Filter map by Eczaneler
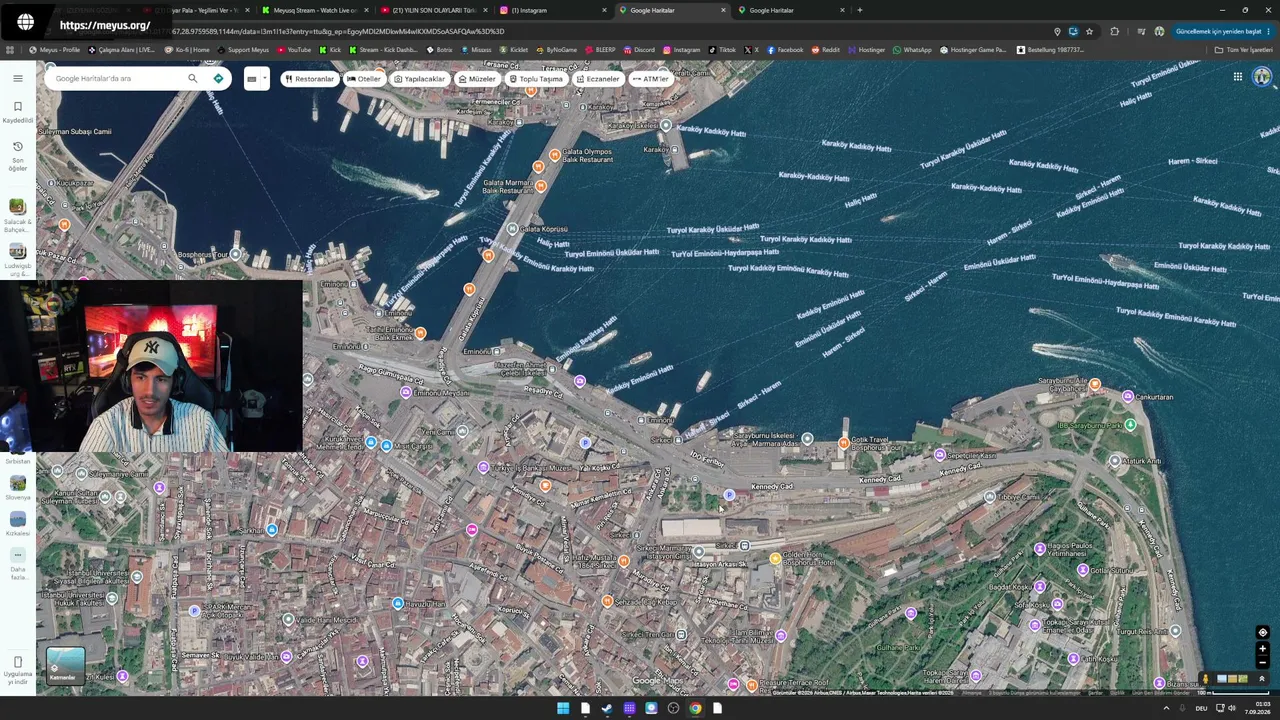 (x=598, y=79)
